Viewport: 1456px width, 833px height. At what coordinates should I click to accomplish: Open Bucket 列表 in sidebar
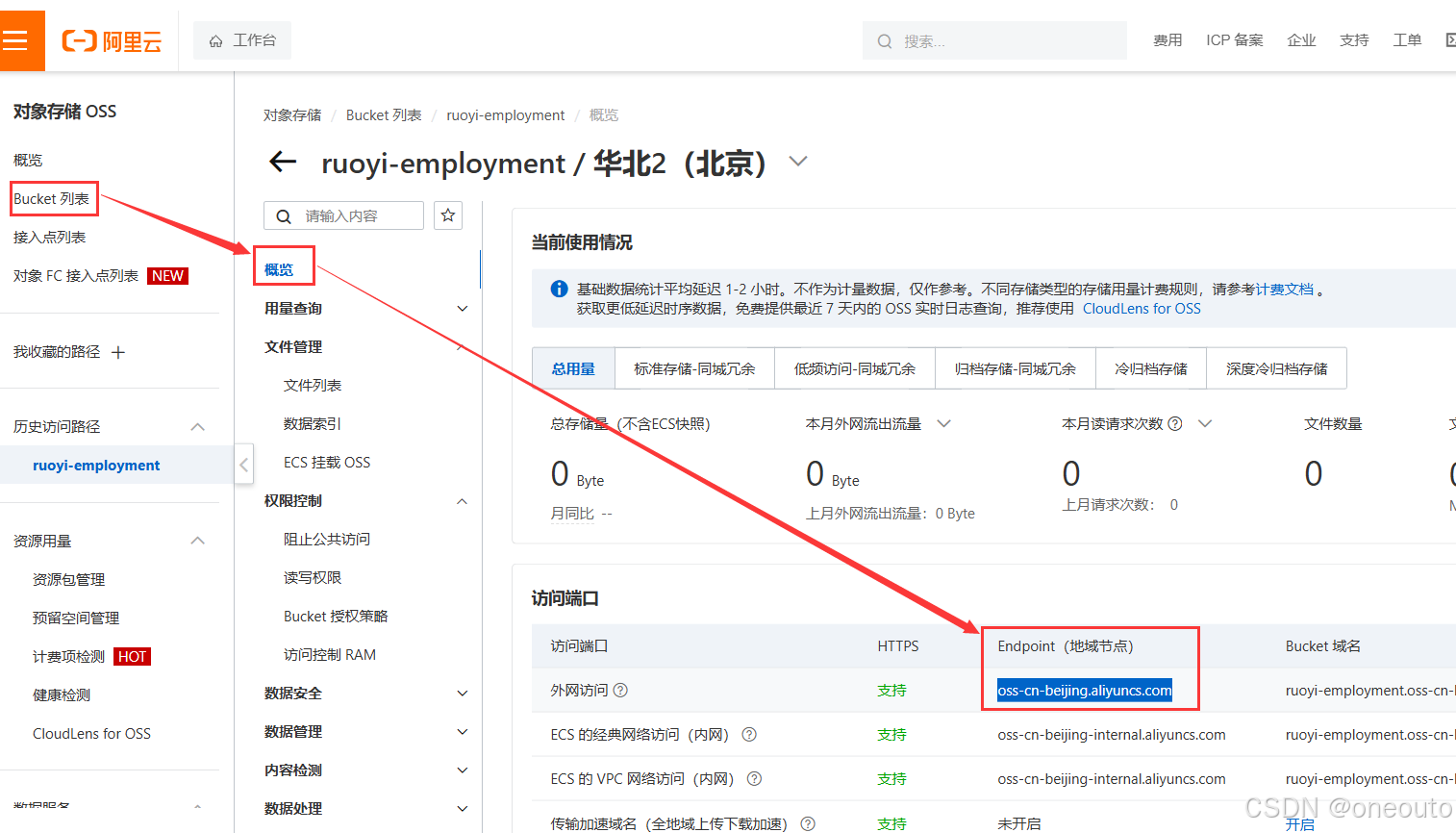(52, 198)
